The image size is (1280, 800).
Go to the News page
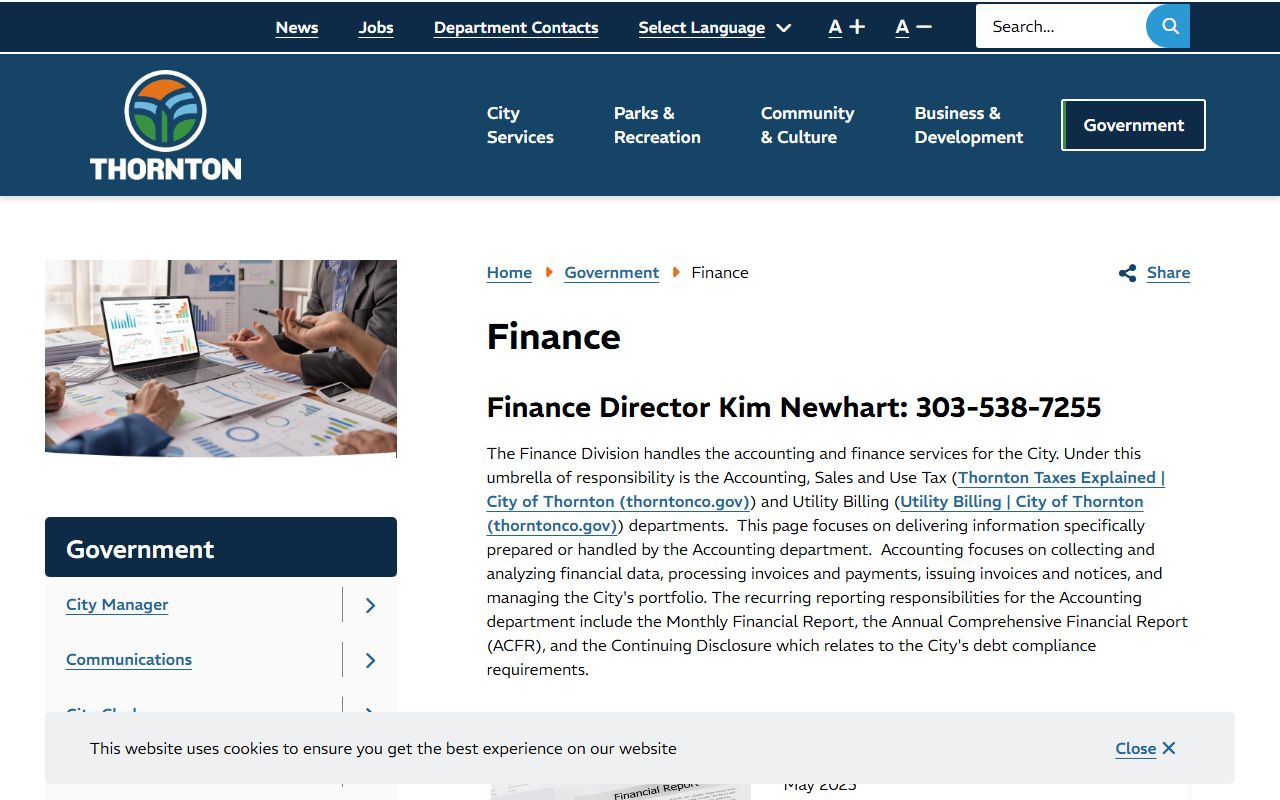point(297,28)
